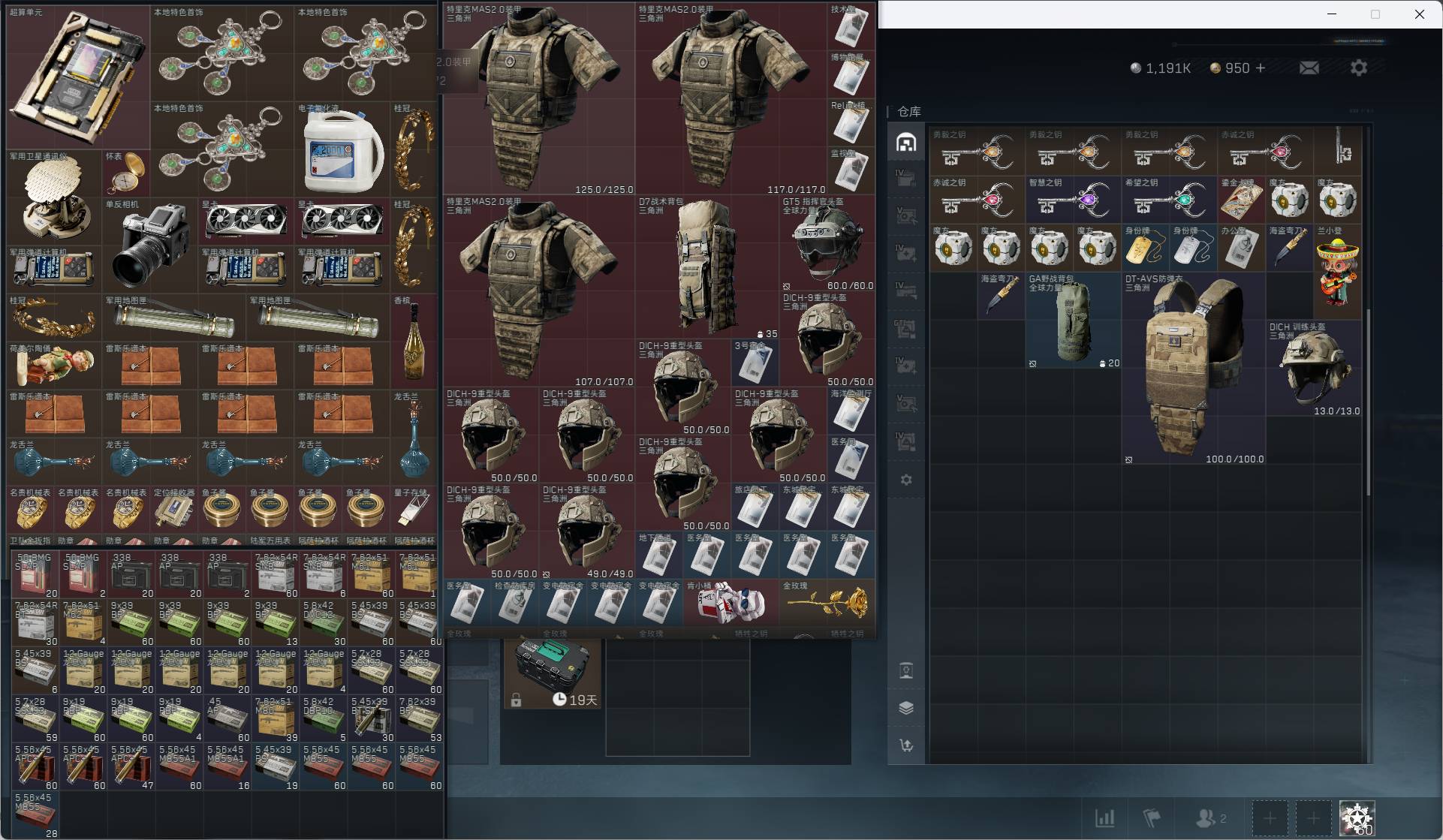Open the settings gear beside the mail icon
Image resolution: width=1443 pixels, height=840 pixels.
coord(1358,68)
